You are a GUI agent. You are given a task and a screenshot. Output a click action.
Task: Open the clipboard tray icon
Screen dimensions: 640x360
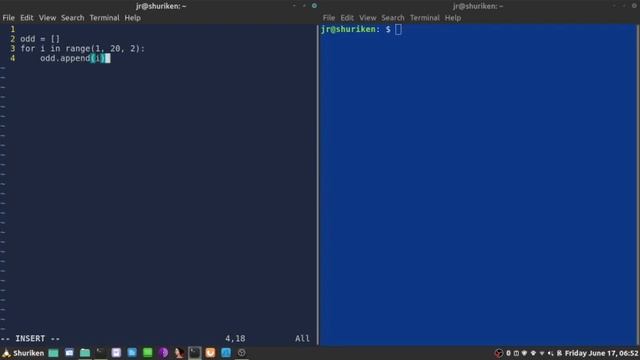[516, 353]
